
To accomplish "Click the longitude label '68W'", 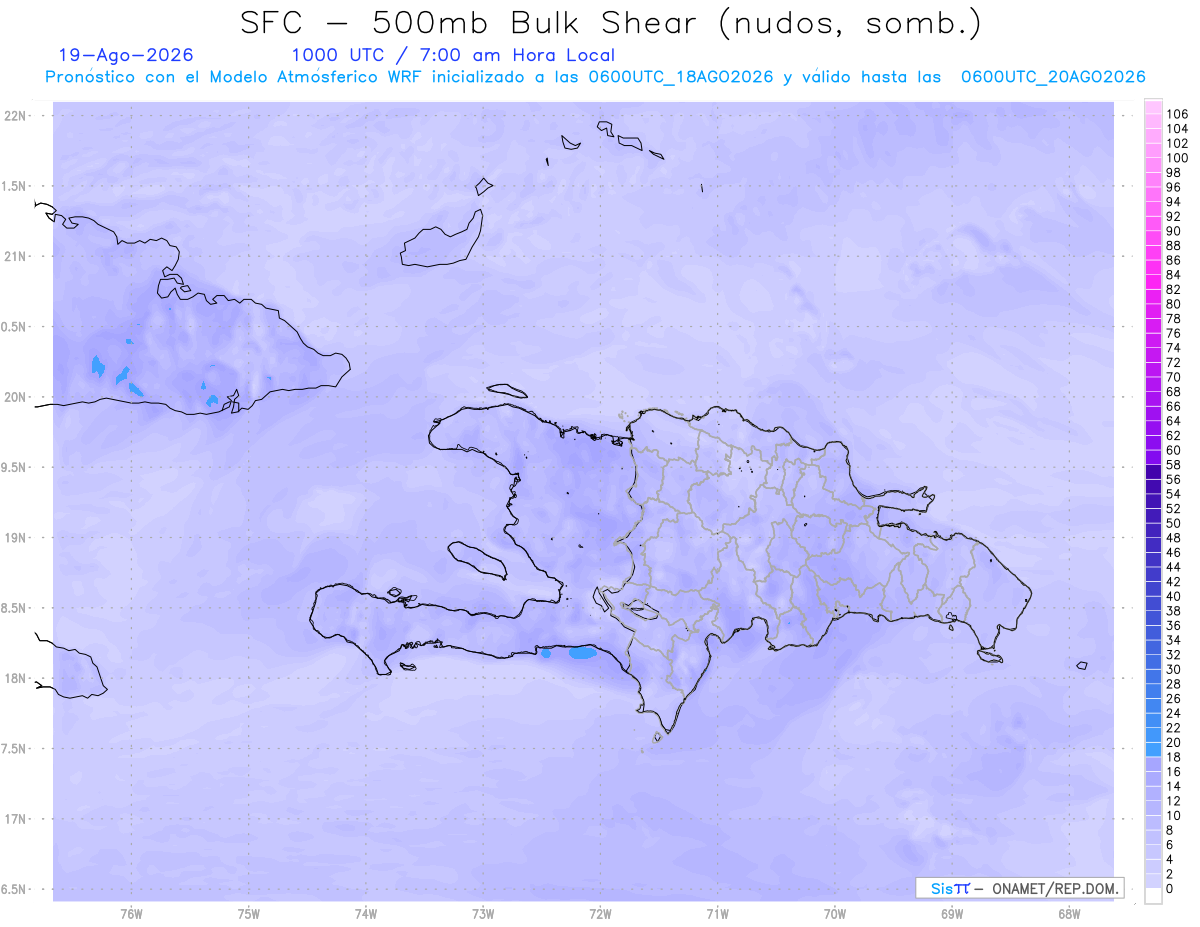I will point(1069,913).
